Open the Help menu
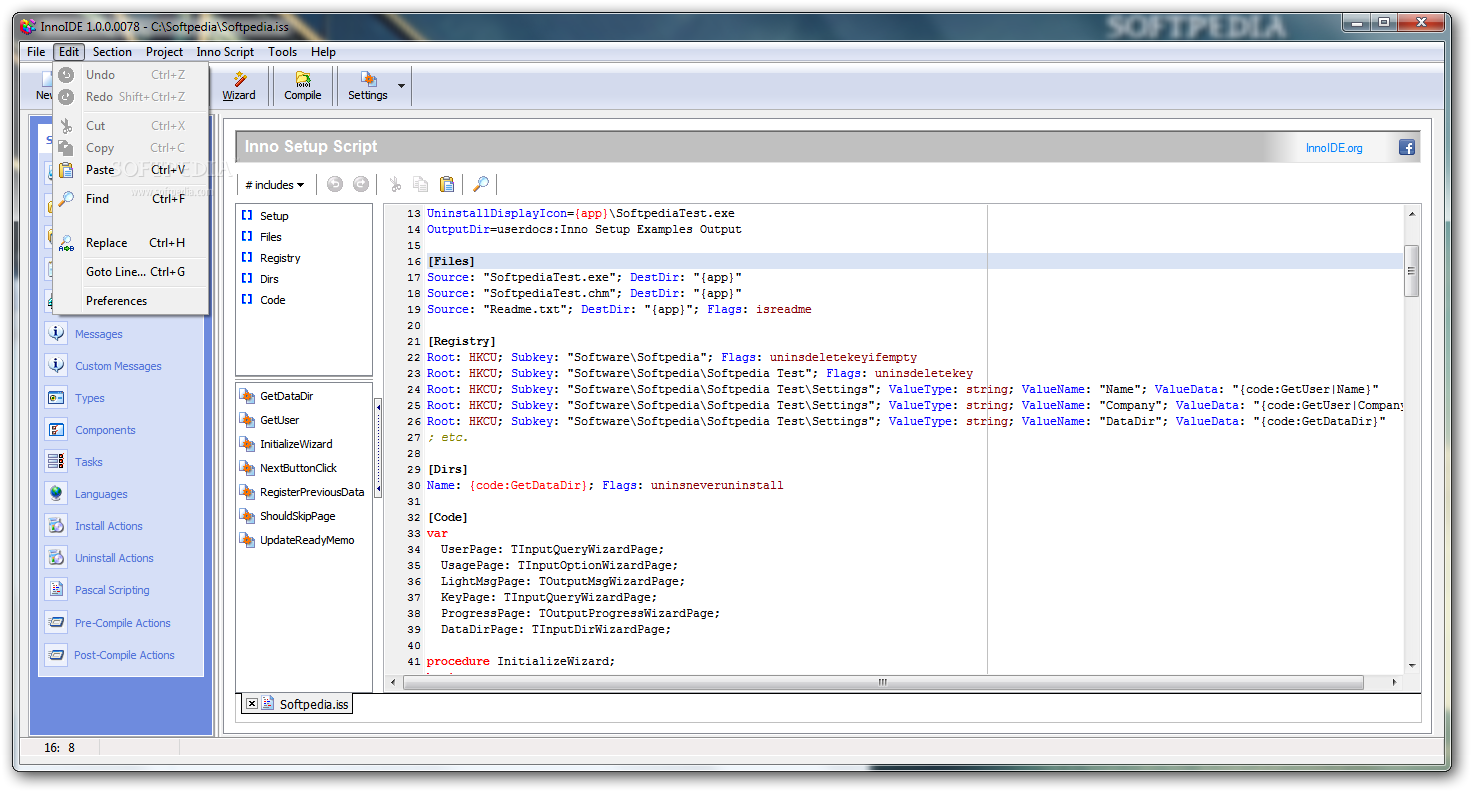 point(323,52)
